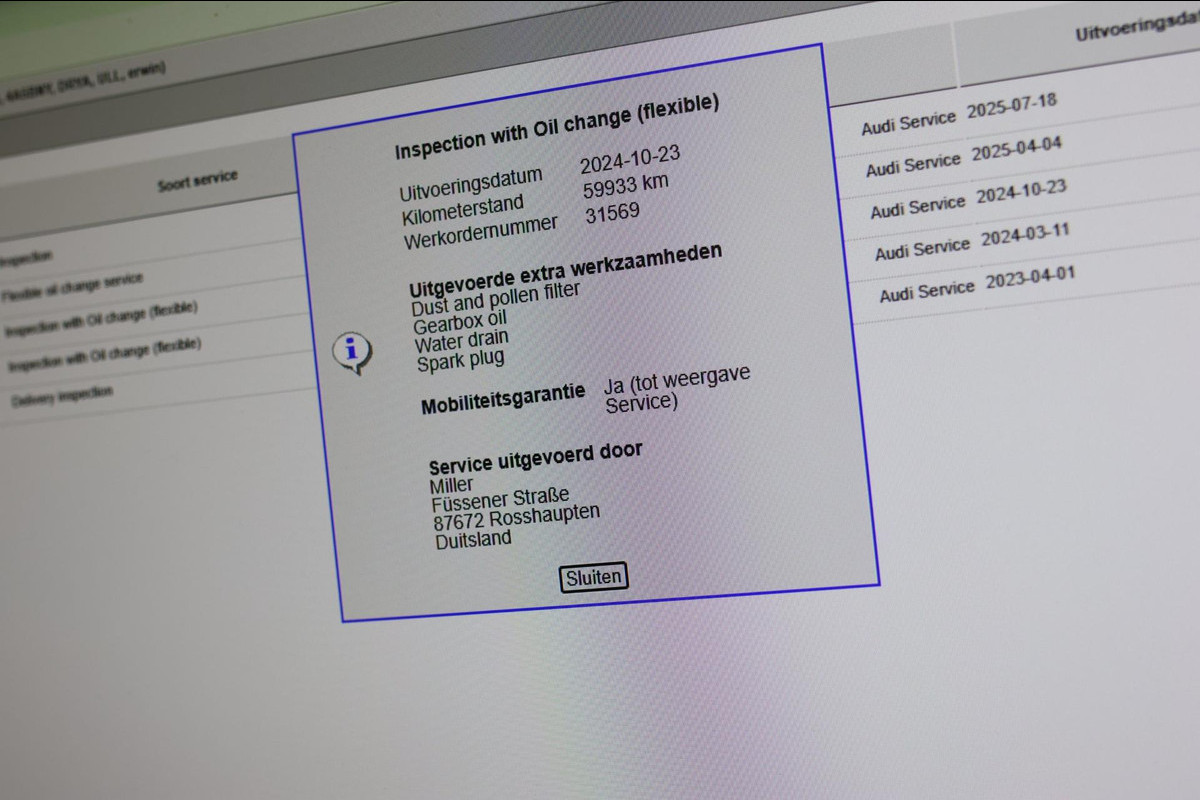The height and width of the screenshot is (800, 1200).
Task: Select the 2025-04-04 service date
Action: pyautogui.click(x=1016, y=148)
